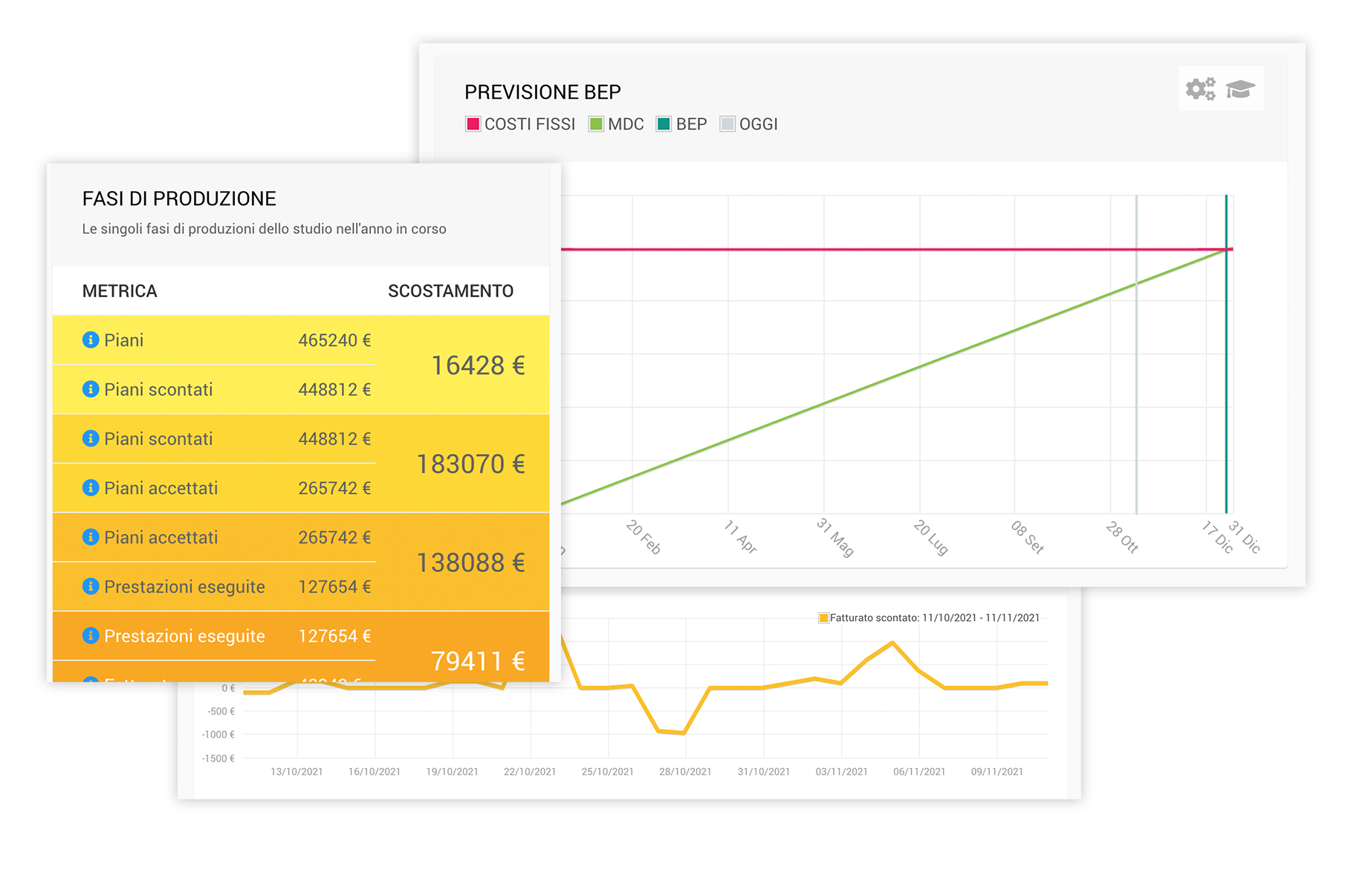Click info icon for Piani scontati in light yellow row

point(91,389)
